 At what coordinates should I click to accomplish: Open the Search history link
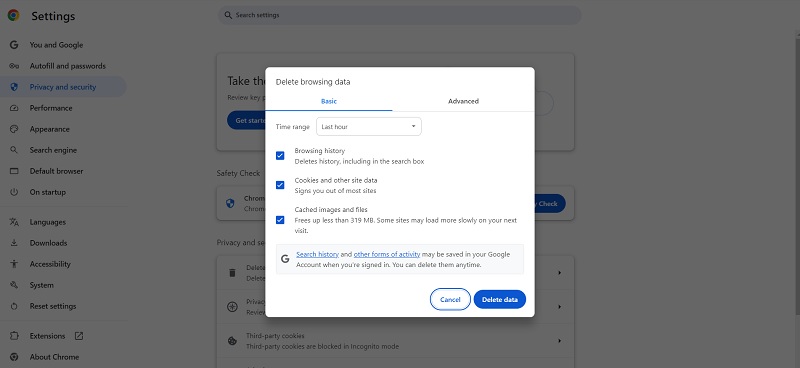point(317,254)
